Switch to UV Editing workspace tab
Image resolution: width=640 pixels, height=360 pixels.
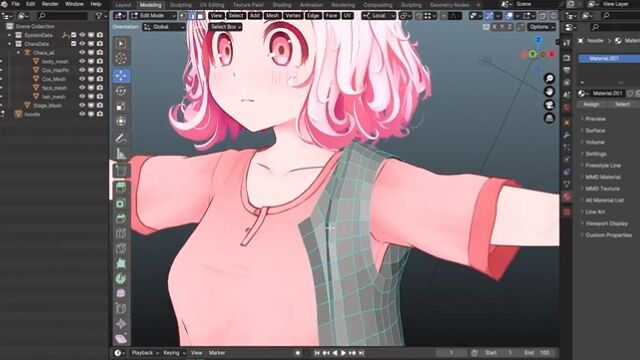212,5
